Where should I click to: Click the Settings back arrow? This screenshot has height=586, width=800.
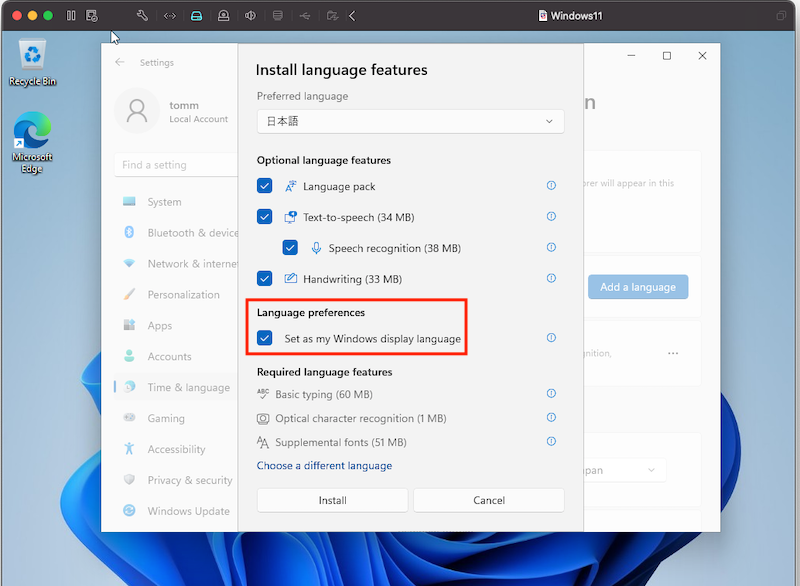pyautogui.click(x=120, y=62)
